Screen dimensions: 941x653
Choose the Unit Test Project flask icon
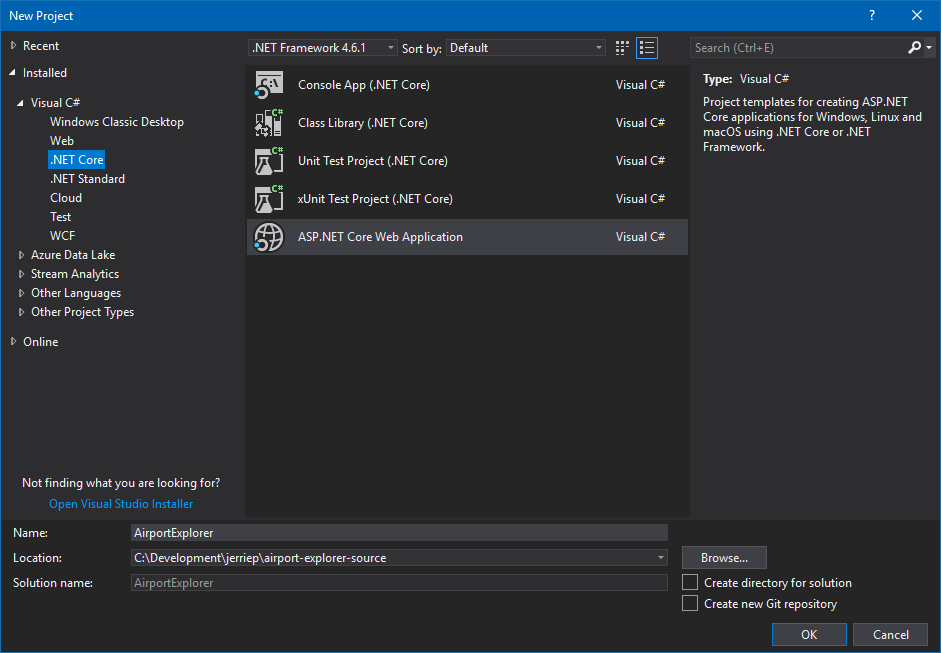pos(269,161)
